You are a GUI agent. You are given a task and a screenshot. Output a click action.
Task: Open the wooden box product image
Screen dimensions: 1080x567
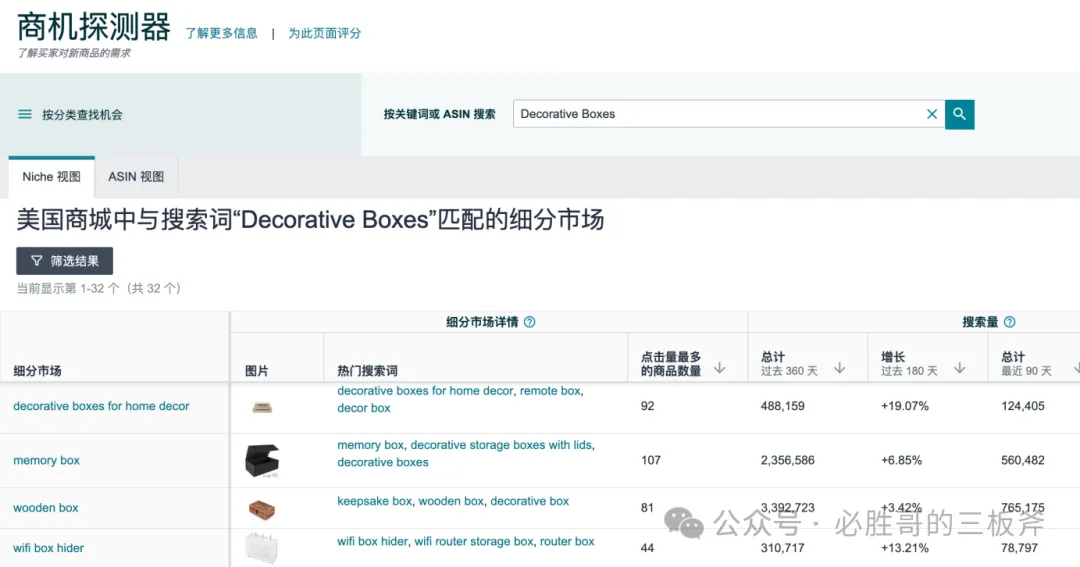(262, 510)
